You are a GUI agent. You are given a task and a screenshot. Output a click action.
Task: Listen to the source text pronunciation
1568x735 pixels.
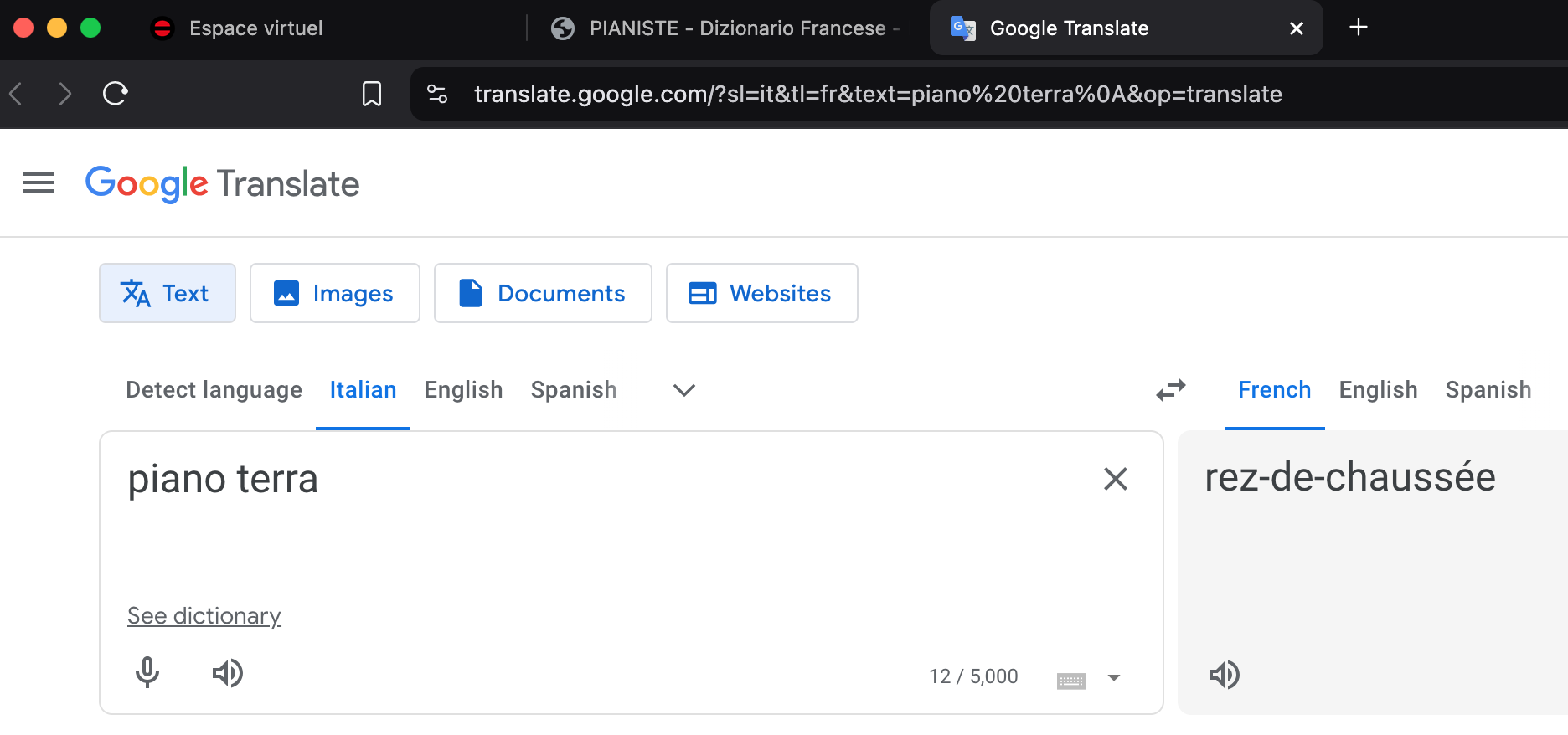point(228,673)
